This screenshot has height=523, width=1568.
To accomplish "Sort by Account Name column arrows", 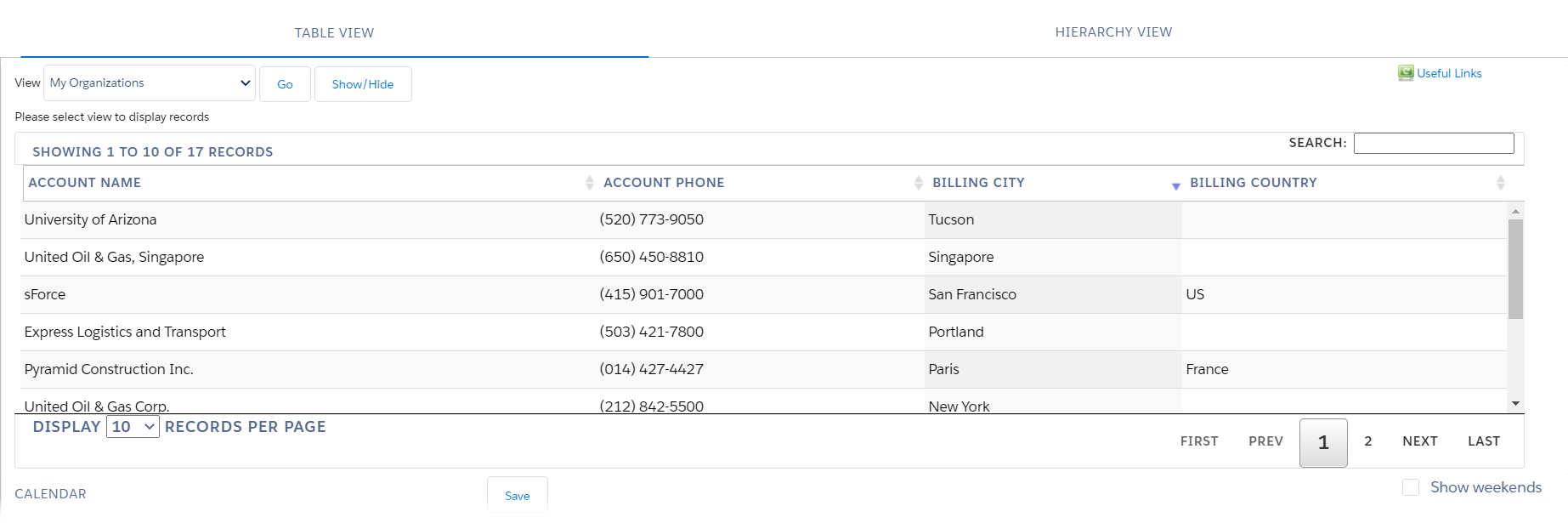I will 589,183.
